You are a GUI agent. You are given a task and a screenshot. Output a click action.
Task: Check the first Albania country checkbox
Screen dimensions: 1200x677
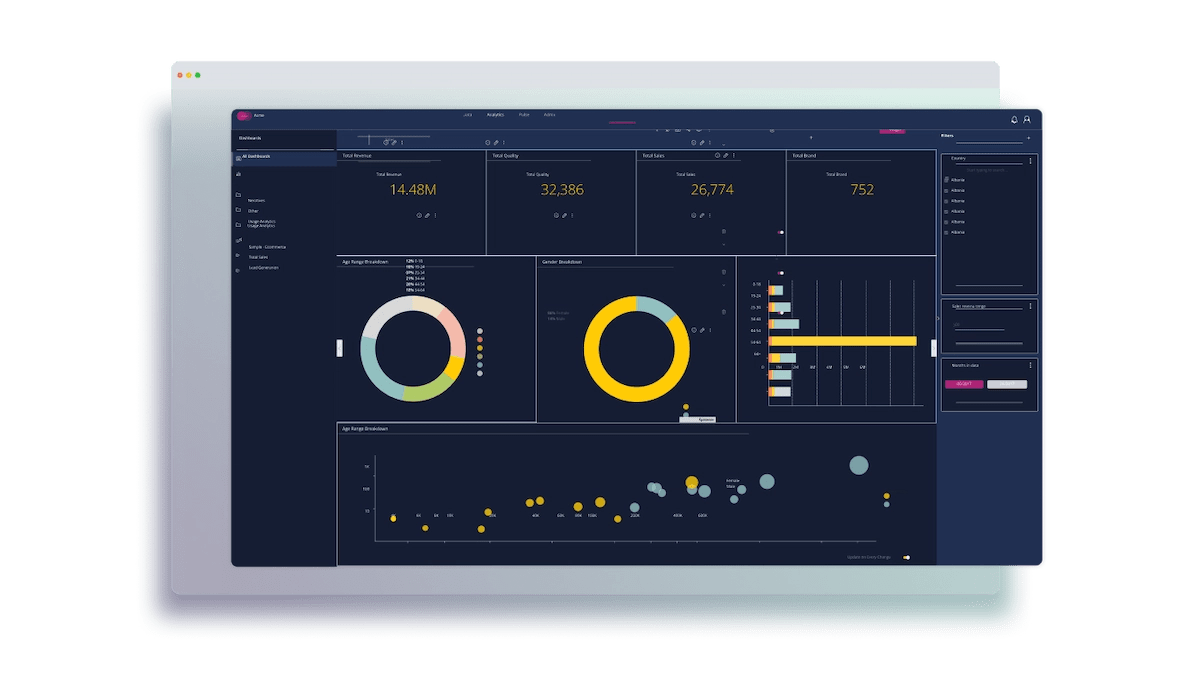pyautogui.click(x=946, y=180)
